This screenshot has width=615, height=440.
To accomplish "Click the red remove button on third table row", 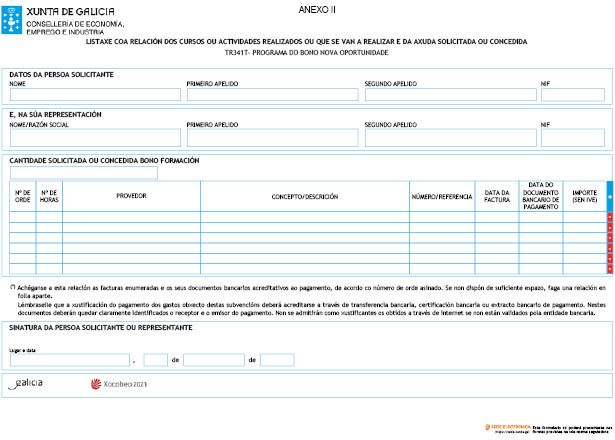I will [610, 238].
